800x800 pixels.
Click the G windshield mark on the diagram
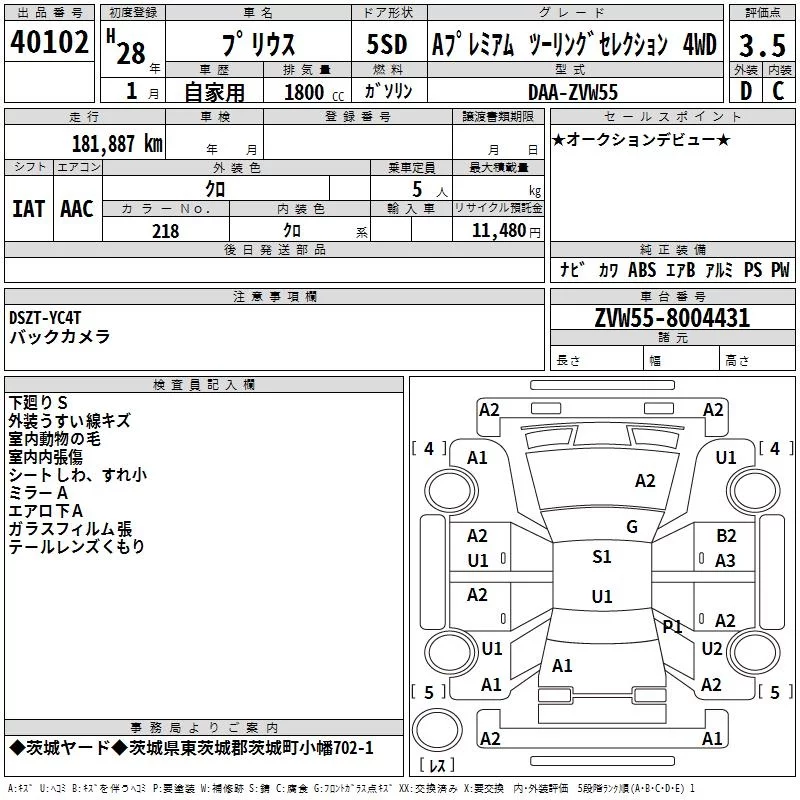(632, 527)
